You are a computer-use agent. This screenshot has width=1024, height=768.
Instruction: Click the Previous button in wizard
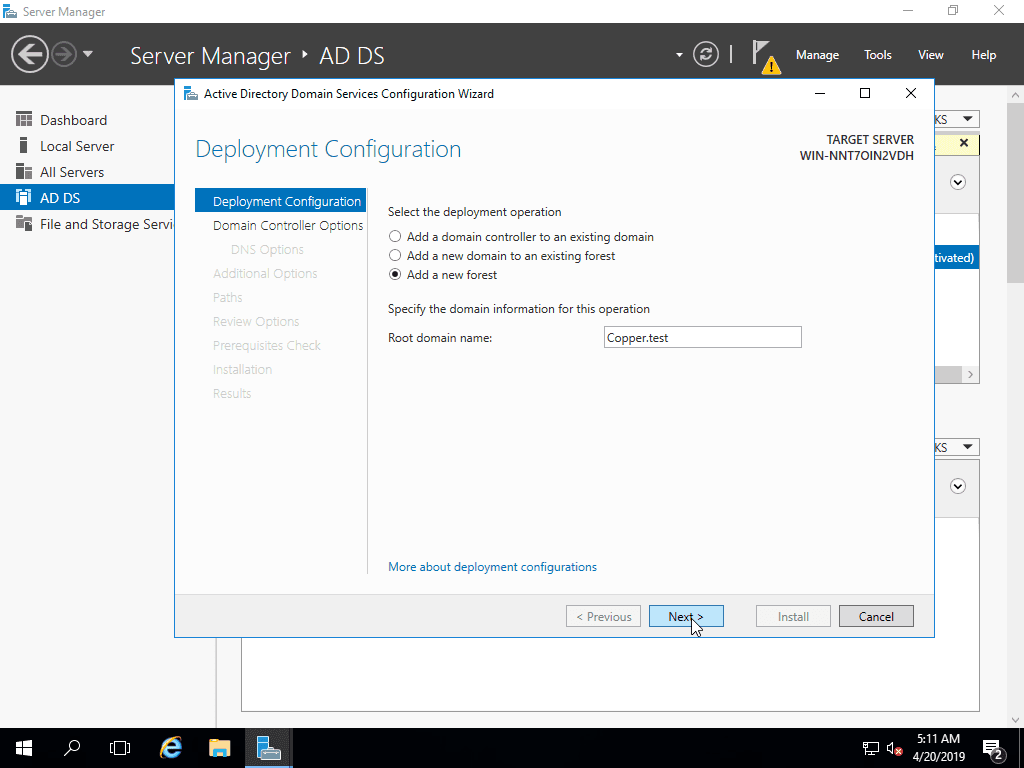click(603, 616)
